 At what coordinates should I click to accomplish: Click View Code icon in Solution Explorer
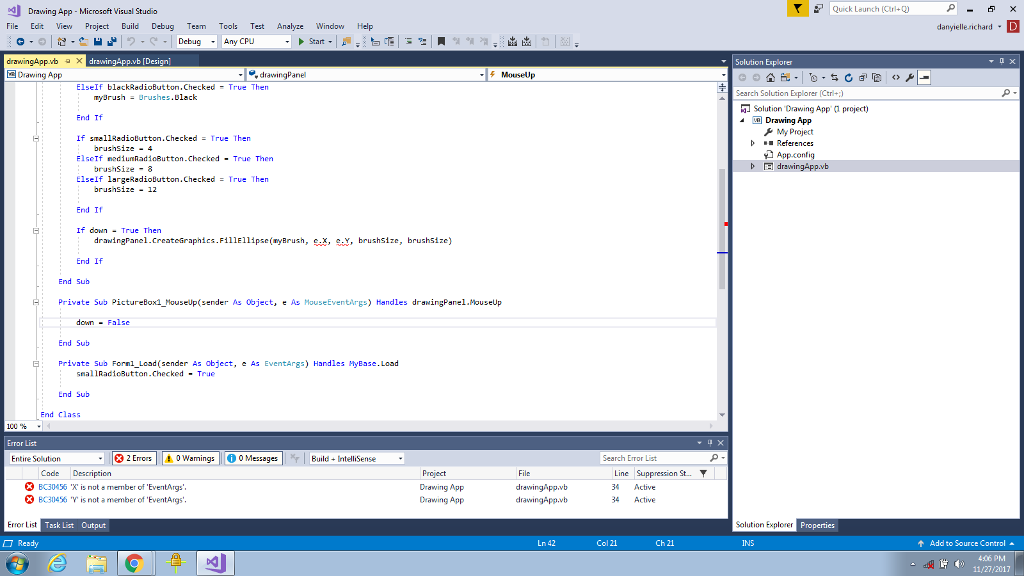click(x=894, y=77)
